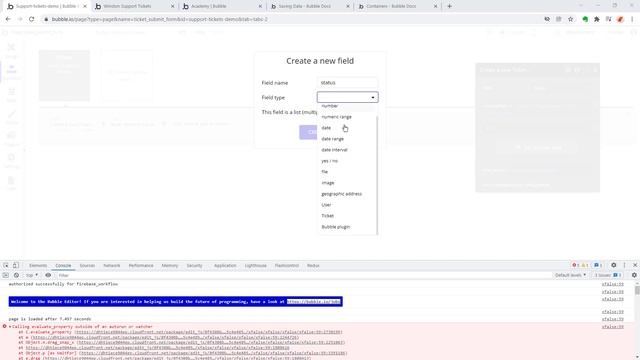
Task: Open a new browser tab with plus
Action: click(x=449, y=6)
